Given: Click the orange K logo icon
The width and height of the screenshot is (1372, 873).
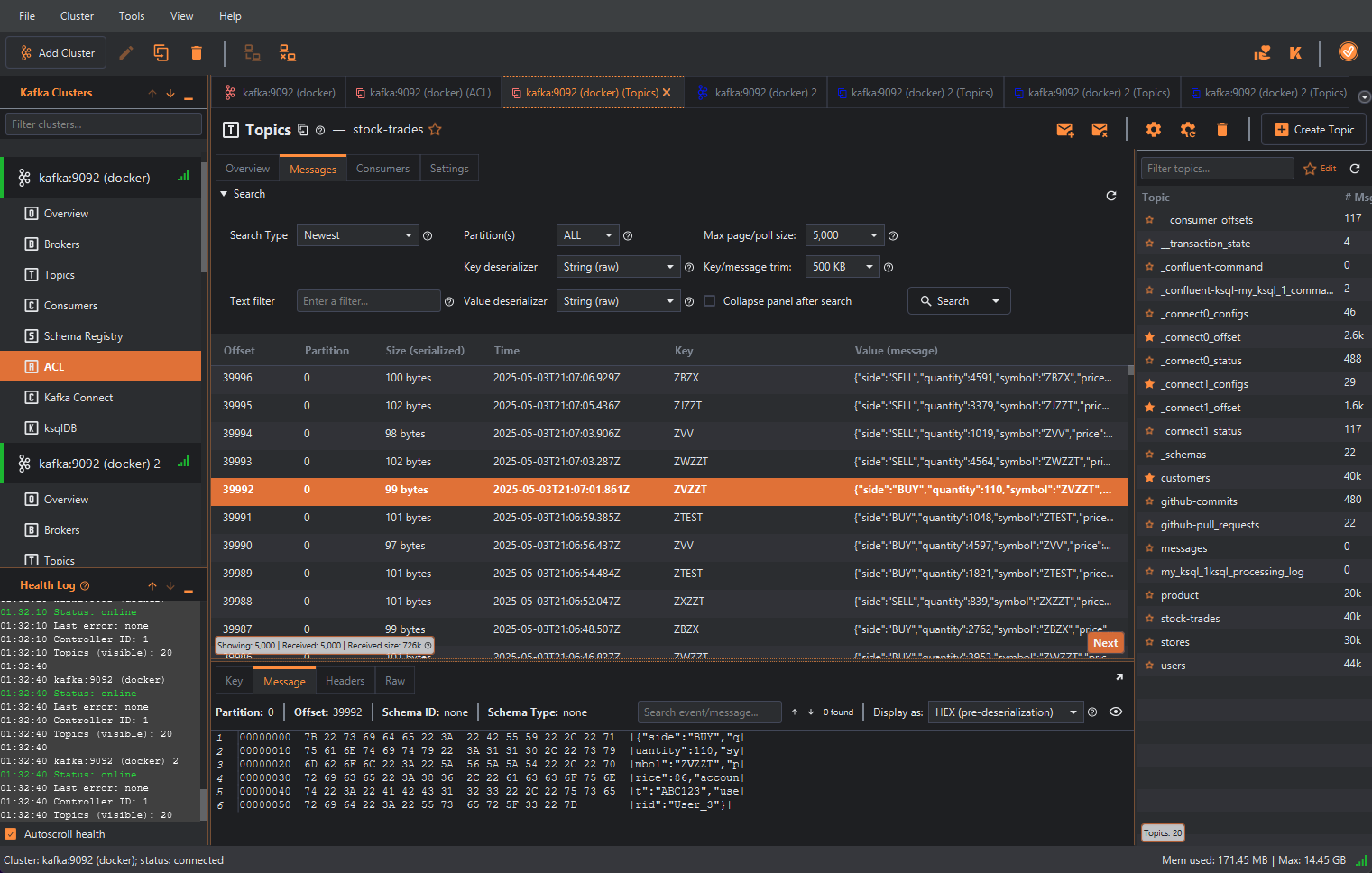Looking at the screenshot, I should click(x=1295, y=53).
